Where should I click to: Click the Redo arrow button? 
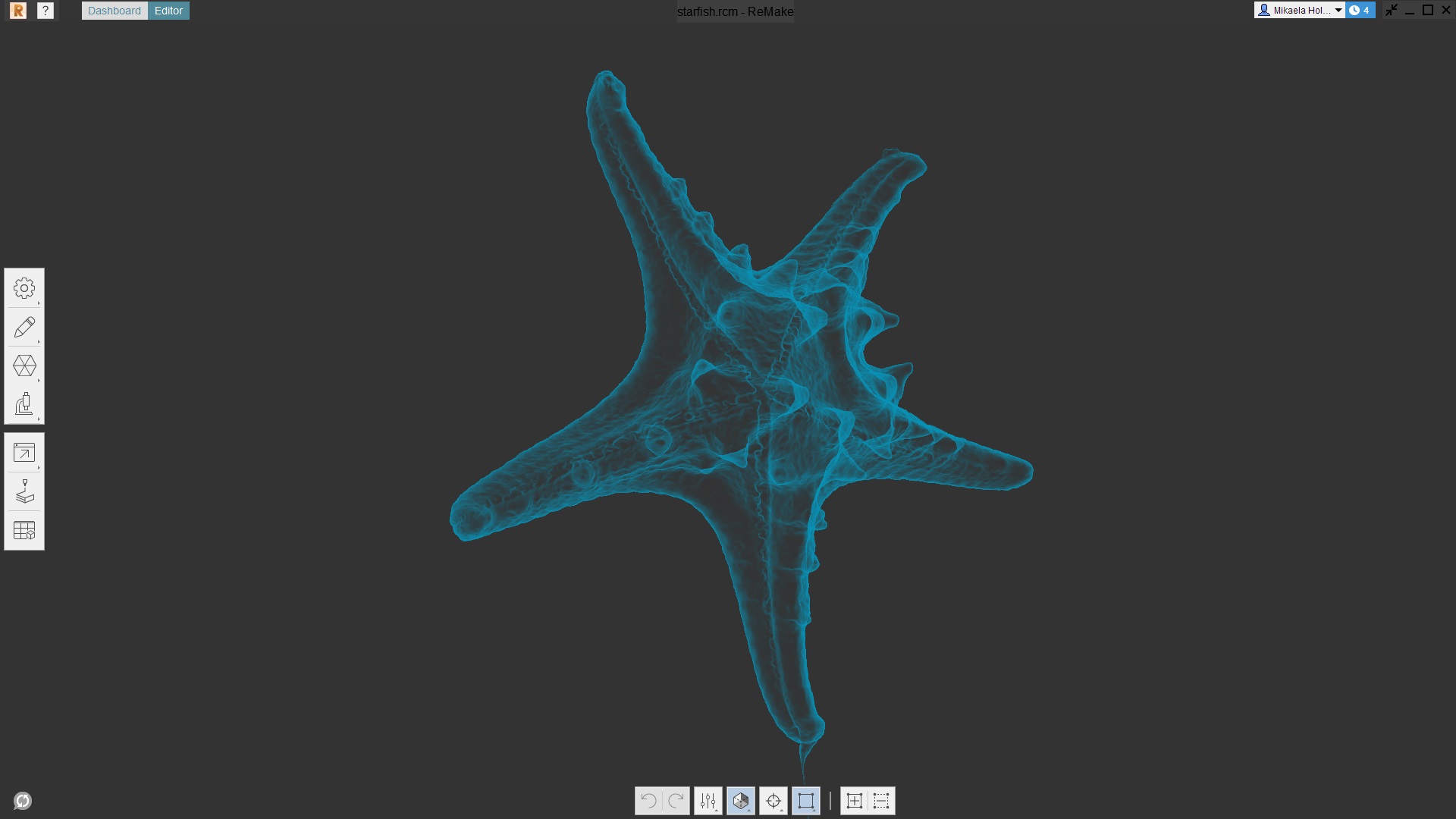click(675, 800)
